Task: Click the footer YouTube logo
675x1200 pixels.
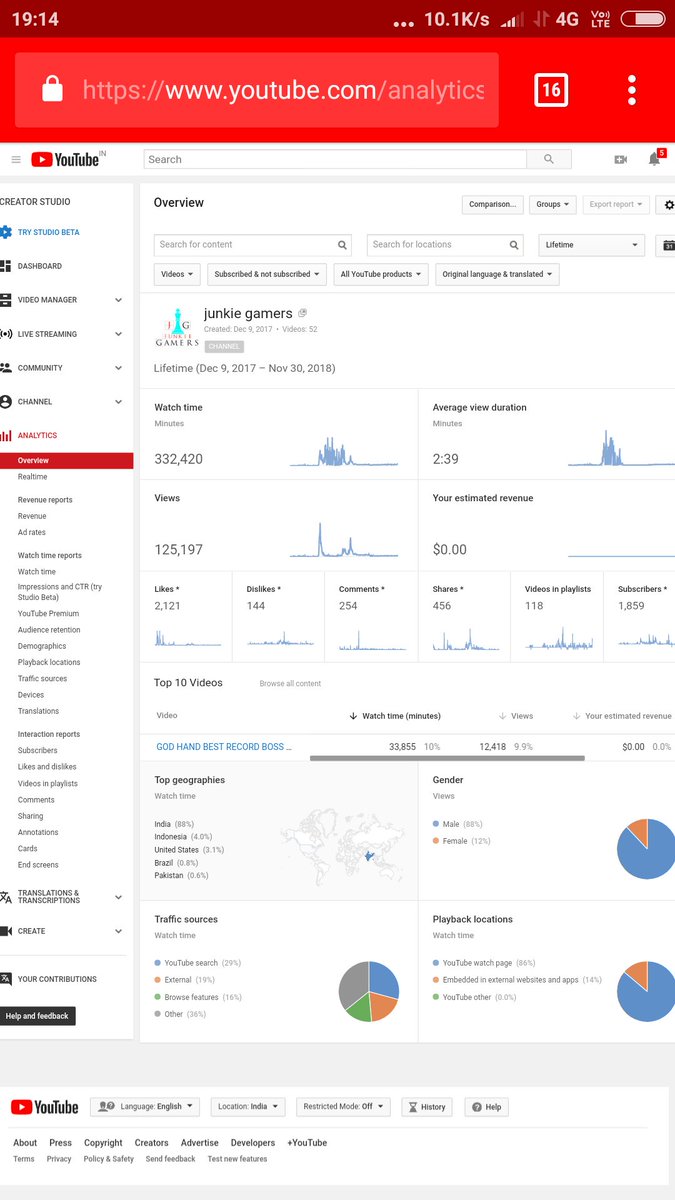Action: 45,1107
